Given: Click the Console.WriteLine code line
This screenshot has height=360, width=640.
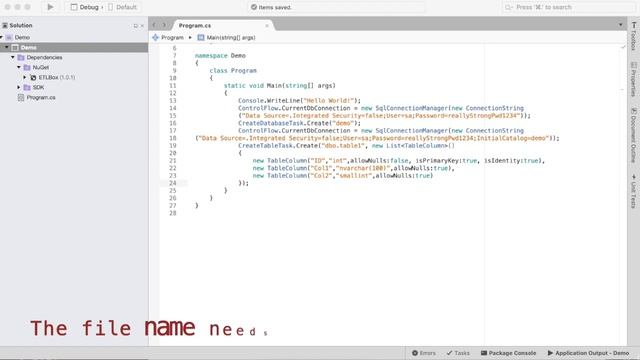Looking at the screenshot, I should tap(299, 100).
